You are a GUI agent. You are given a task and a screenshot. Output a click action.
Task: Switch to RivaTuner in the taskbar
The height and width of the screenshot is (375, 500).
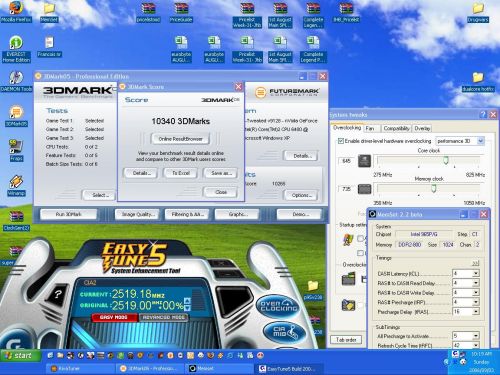(80, 369)
